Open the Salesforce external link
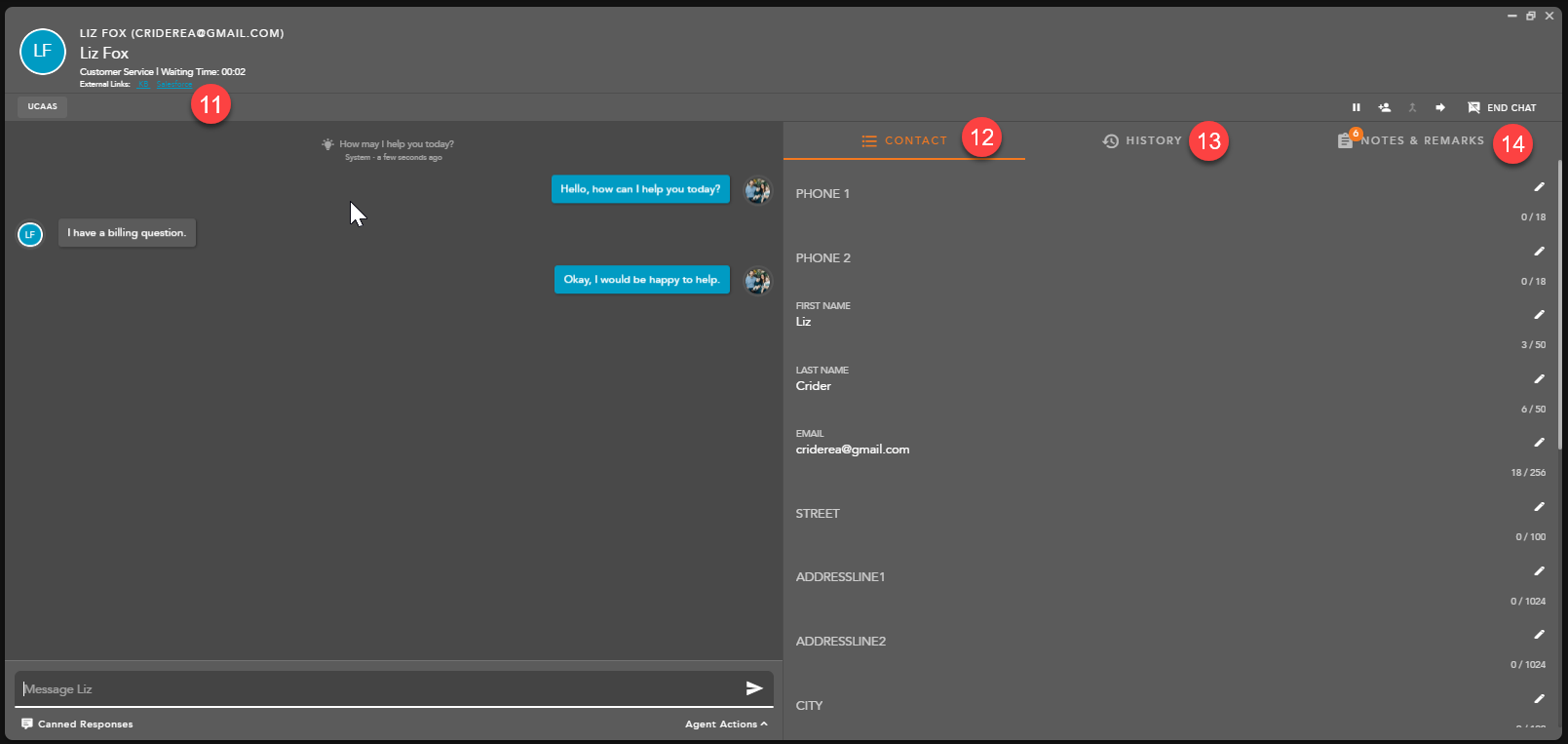1568x744 pixels. (174, 85)
